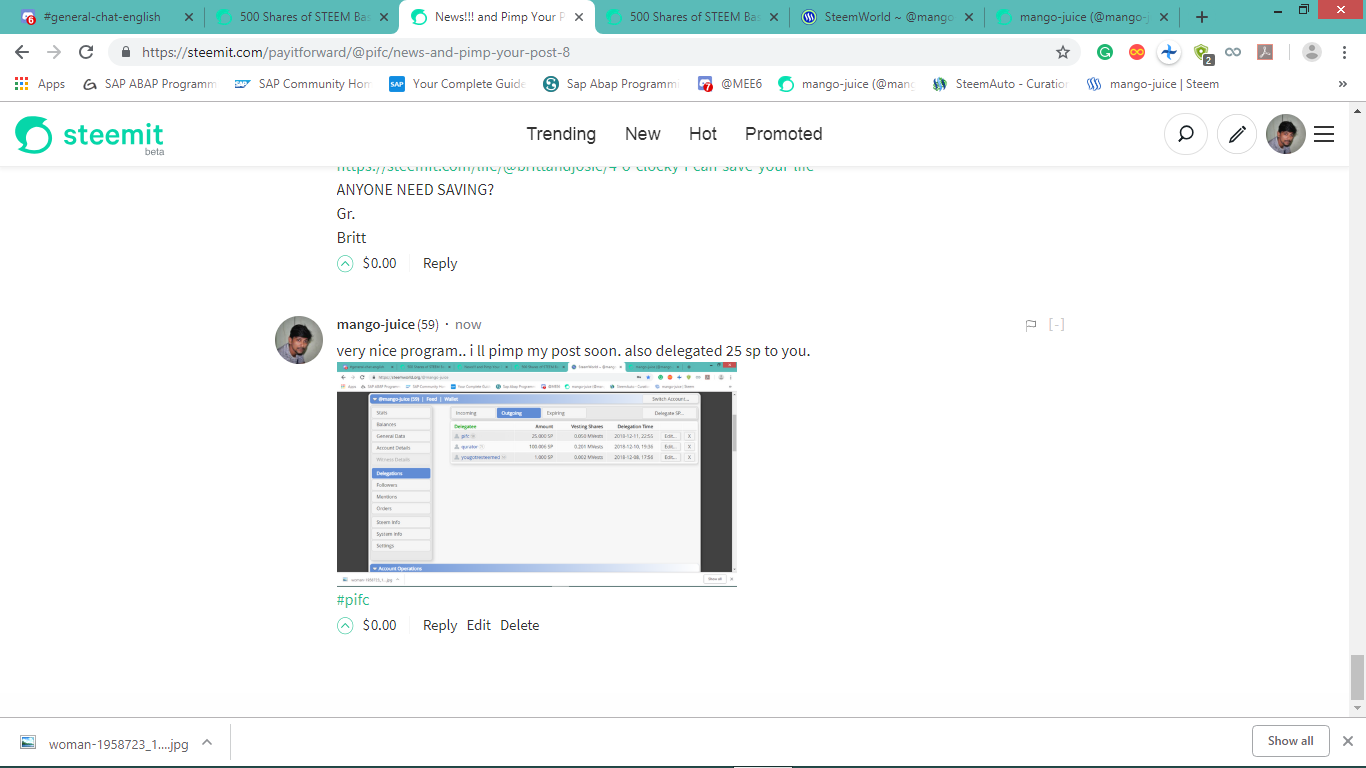This screenshot has width=1366, height=768.
Task: Reply to the mango-juice comment
Action: pyautogui.click(x=440, y=626)
